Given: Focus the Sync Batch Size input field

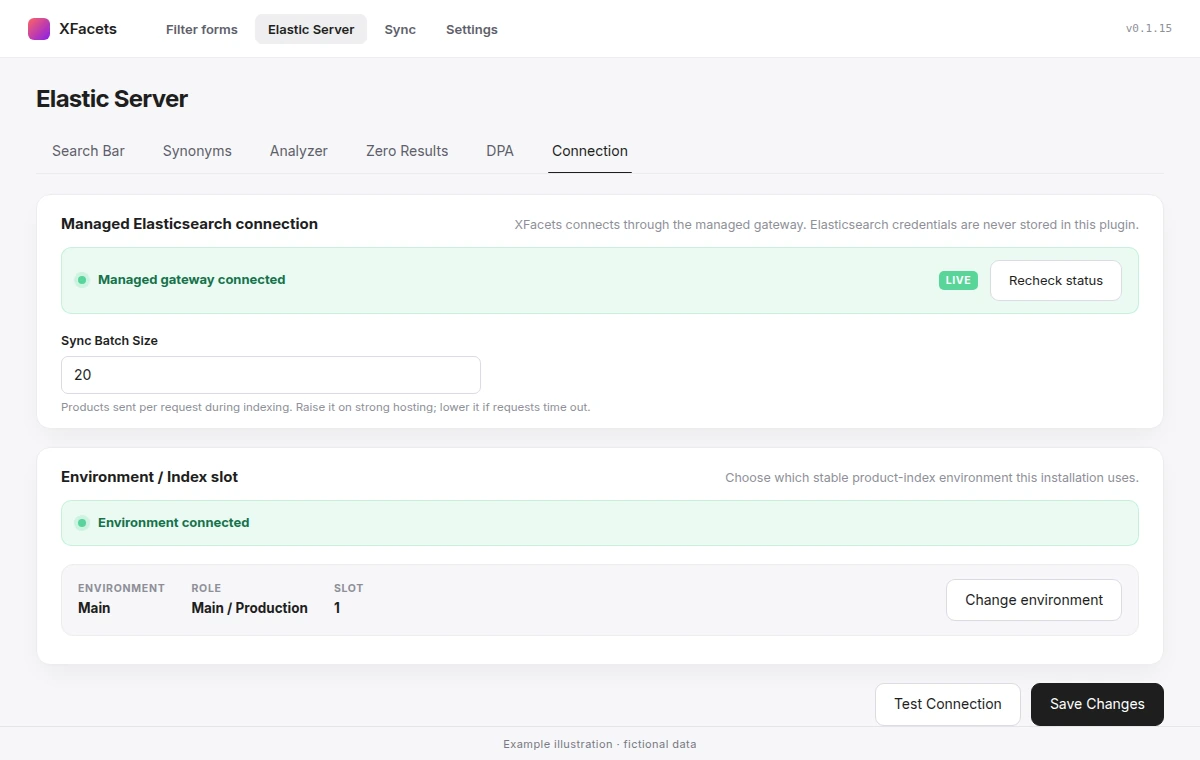Looking at the screenshot, I should [271, 375].
